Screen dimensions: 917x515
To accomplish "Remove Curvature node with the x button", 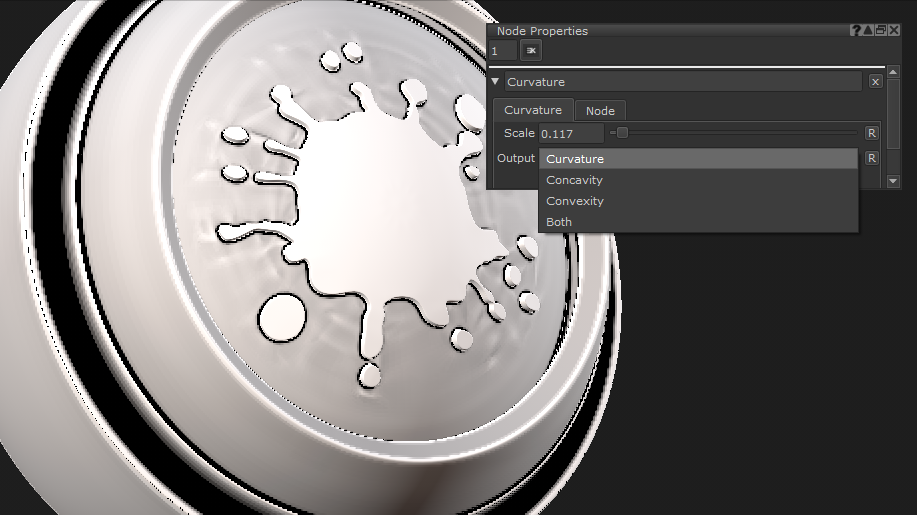I will click(x=875, y=82).
